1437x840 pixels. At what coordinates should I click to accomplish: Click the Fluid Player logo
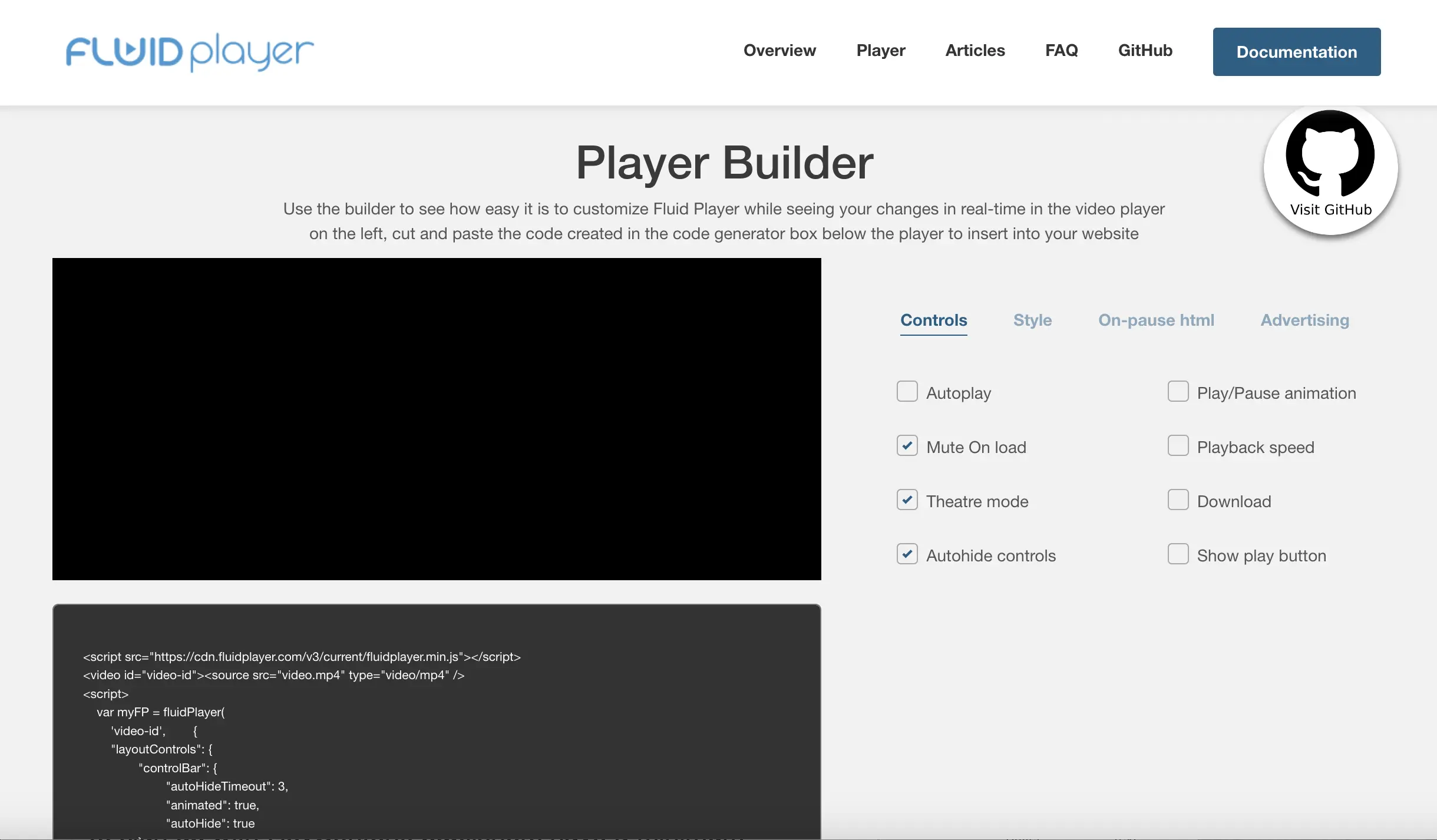click(x=189, y=52)
